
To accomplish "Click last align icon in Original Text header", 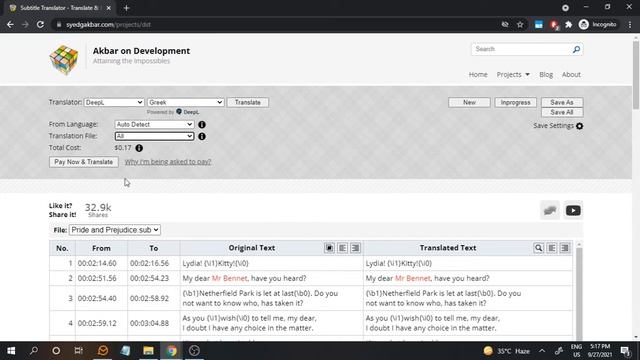I will (x=356, y=248).
